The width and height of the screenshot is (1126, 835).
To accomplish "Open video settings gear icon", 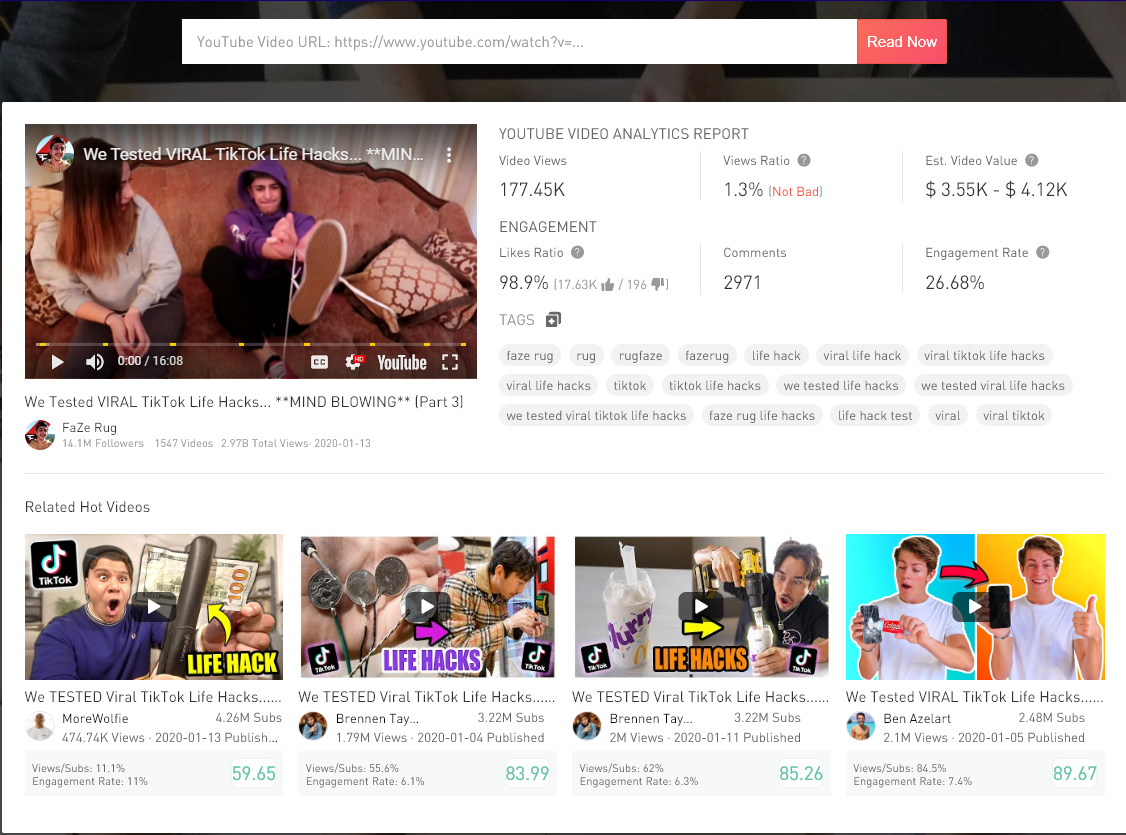I will (x=354, y=362).
